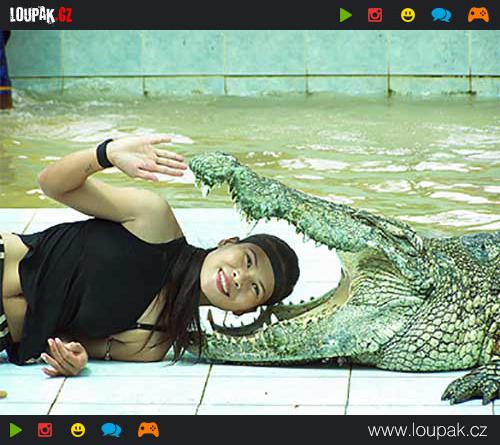Open the red Instagram icon in header
500x445 pixels.
tap(375, 15)
